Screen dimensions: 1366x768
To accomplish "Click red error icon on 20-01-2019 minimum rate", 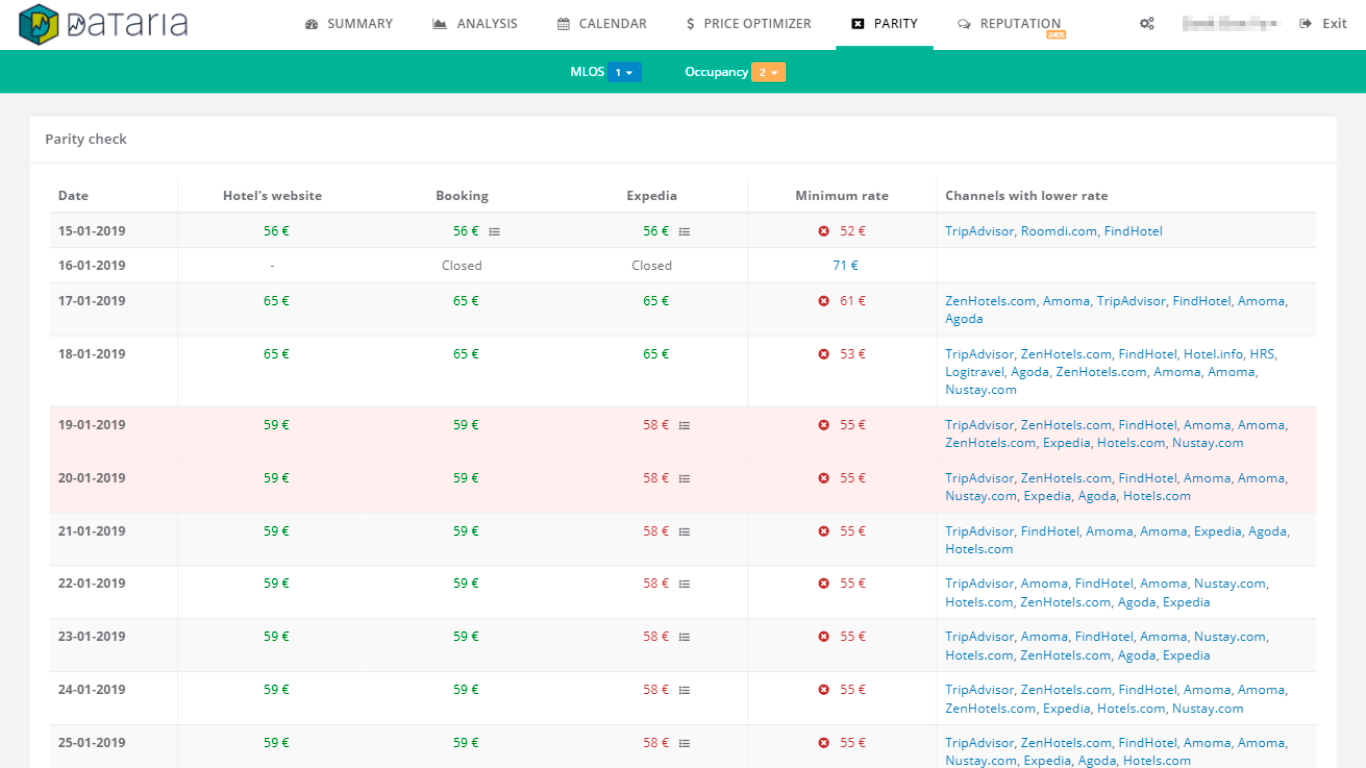I will pos(824,478).
